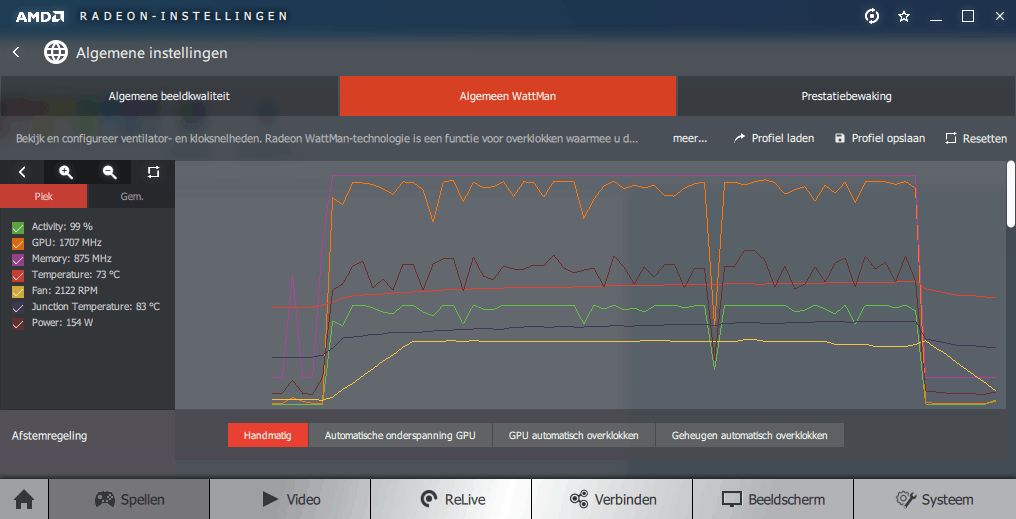Click Profiel opslaan

[880, 138]
